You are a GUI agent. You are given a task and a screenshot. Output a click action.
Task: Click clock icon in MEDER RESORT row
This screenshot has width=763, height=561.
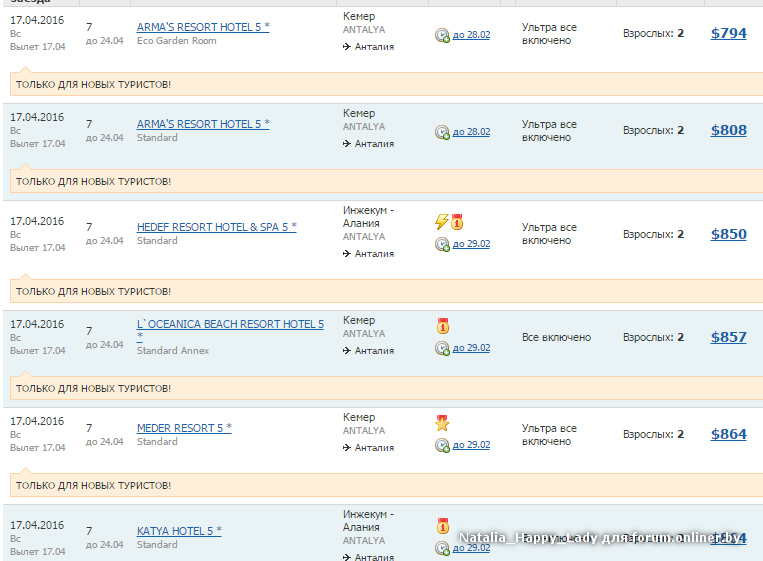pyautogui.click(x=442, y=445)
